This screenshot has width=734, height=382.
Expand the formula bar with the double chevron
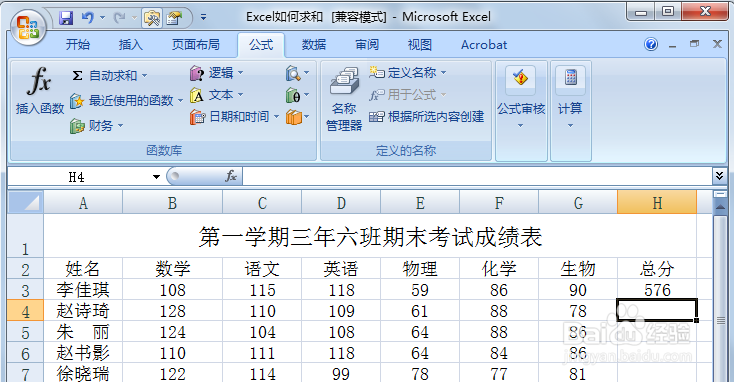coord(719,176)
